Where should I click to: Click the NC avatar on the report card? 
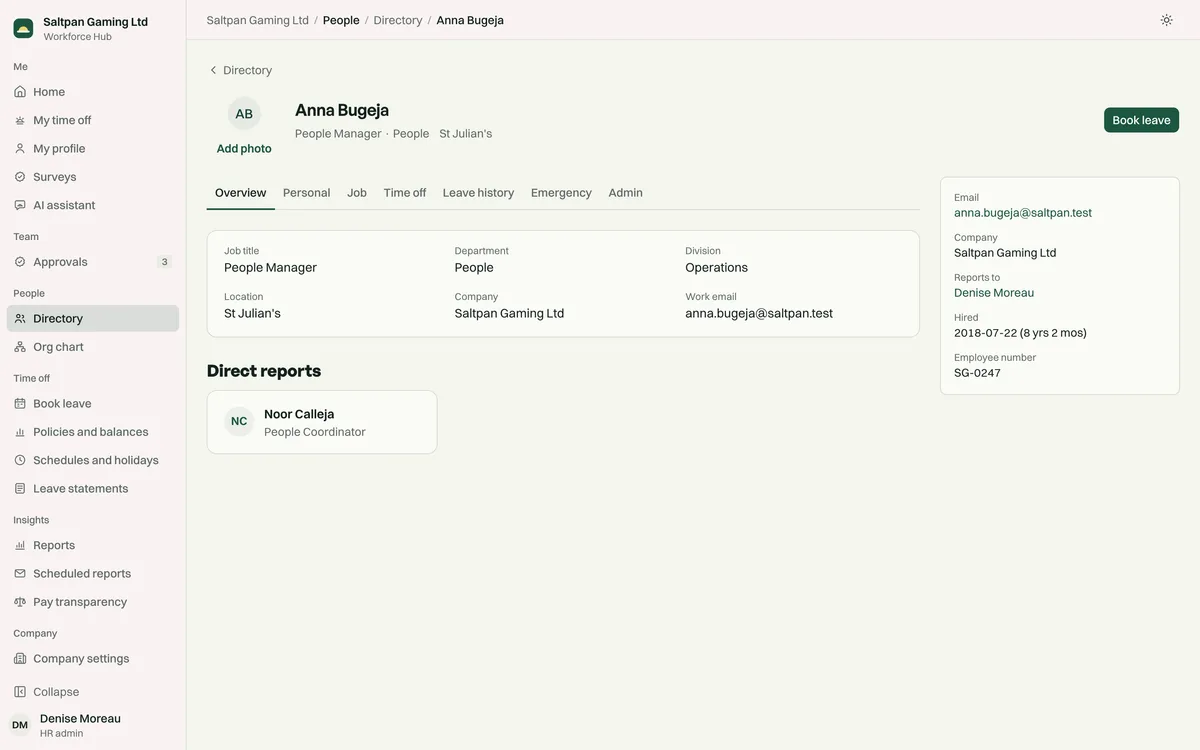point(239,422)
